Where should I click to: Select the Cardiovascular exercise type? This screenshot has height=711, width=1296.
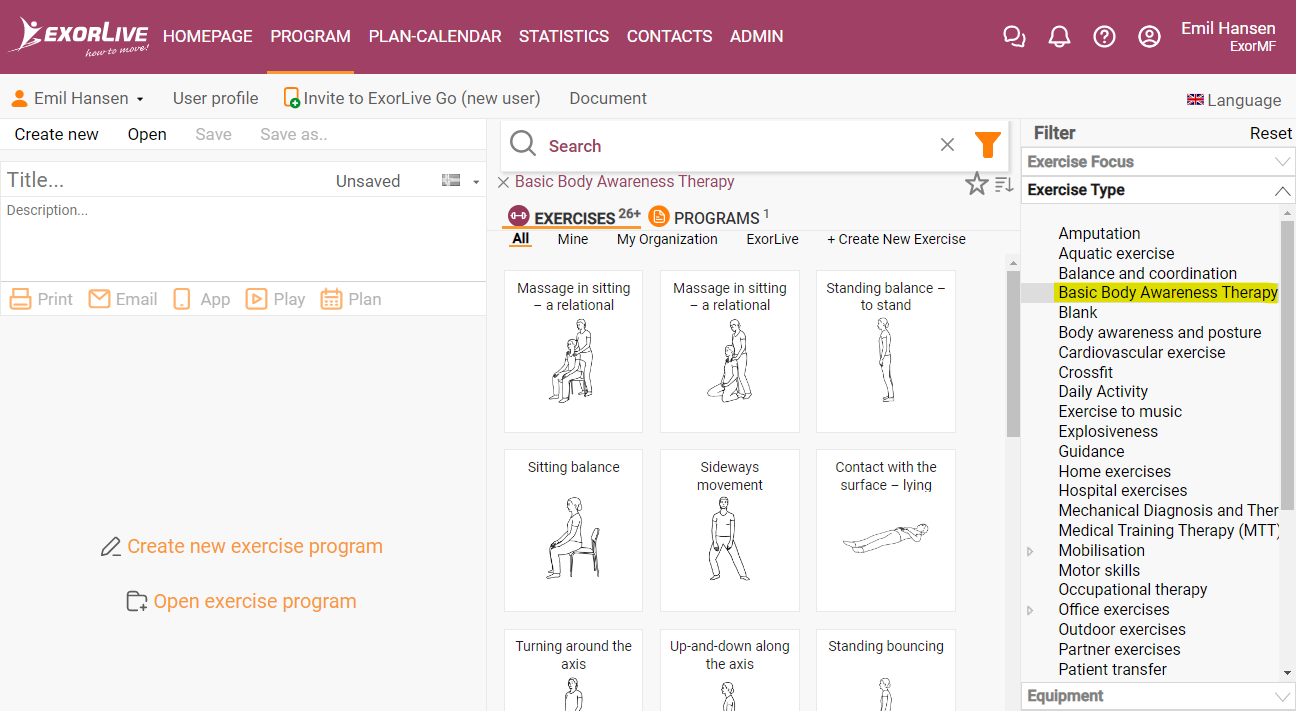point(1141,352)
